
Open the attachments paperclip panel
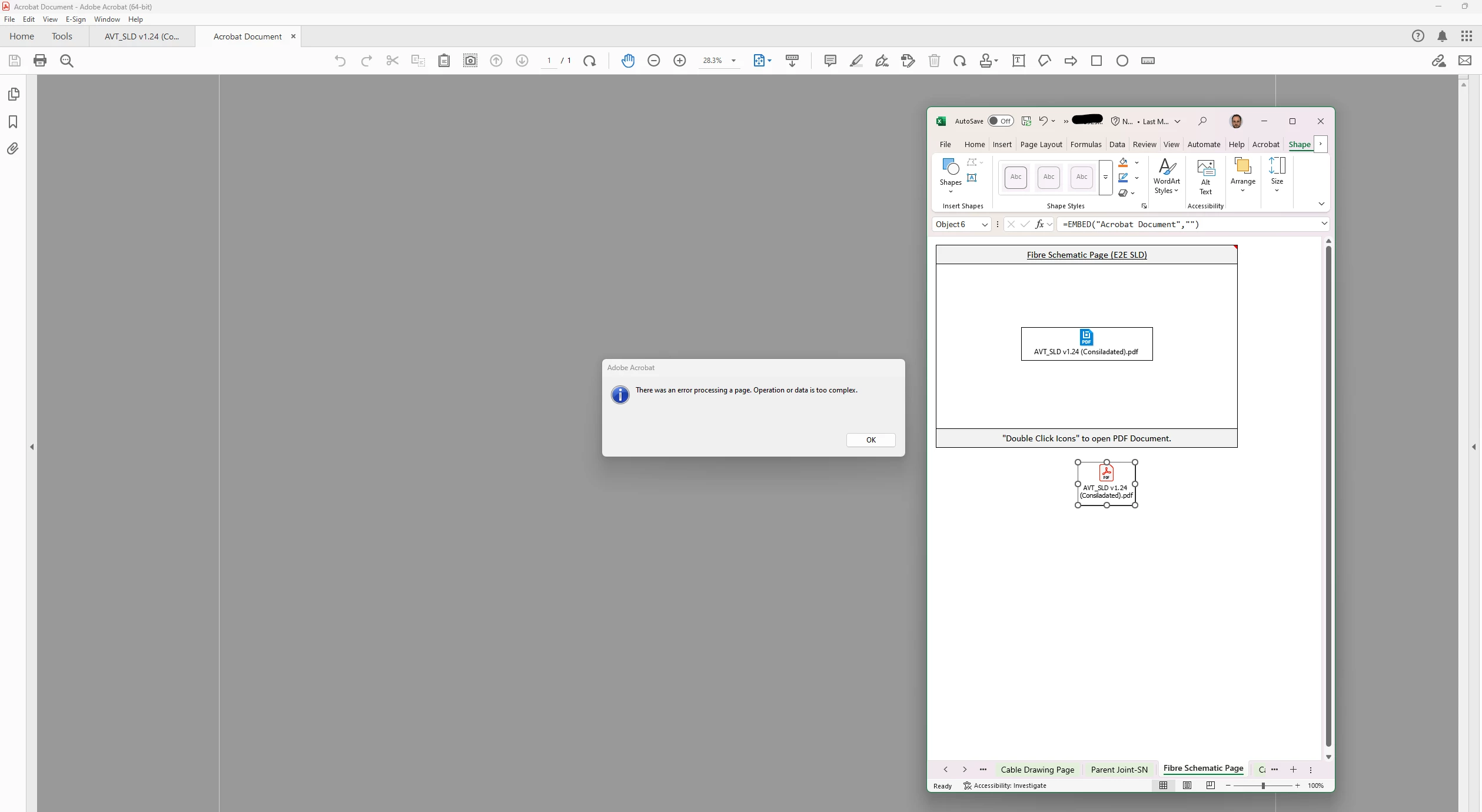(13, 149)
